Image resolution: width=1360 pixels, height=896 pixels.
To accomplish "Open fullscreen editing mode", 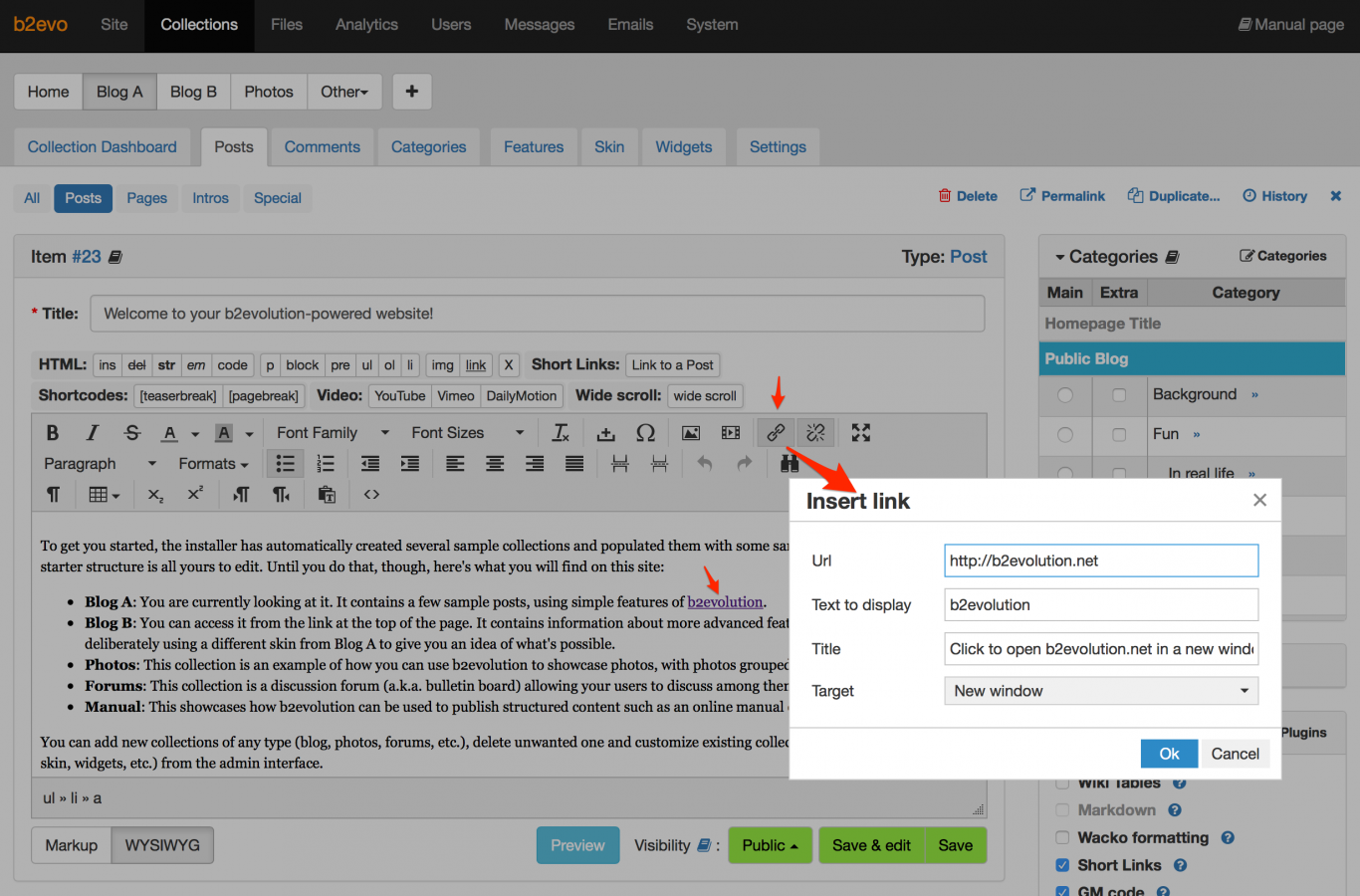I will click(x=859, y=432).
